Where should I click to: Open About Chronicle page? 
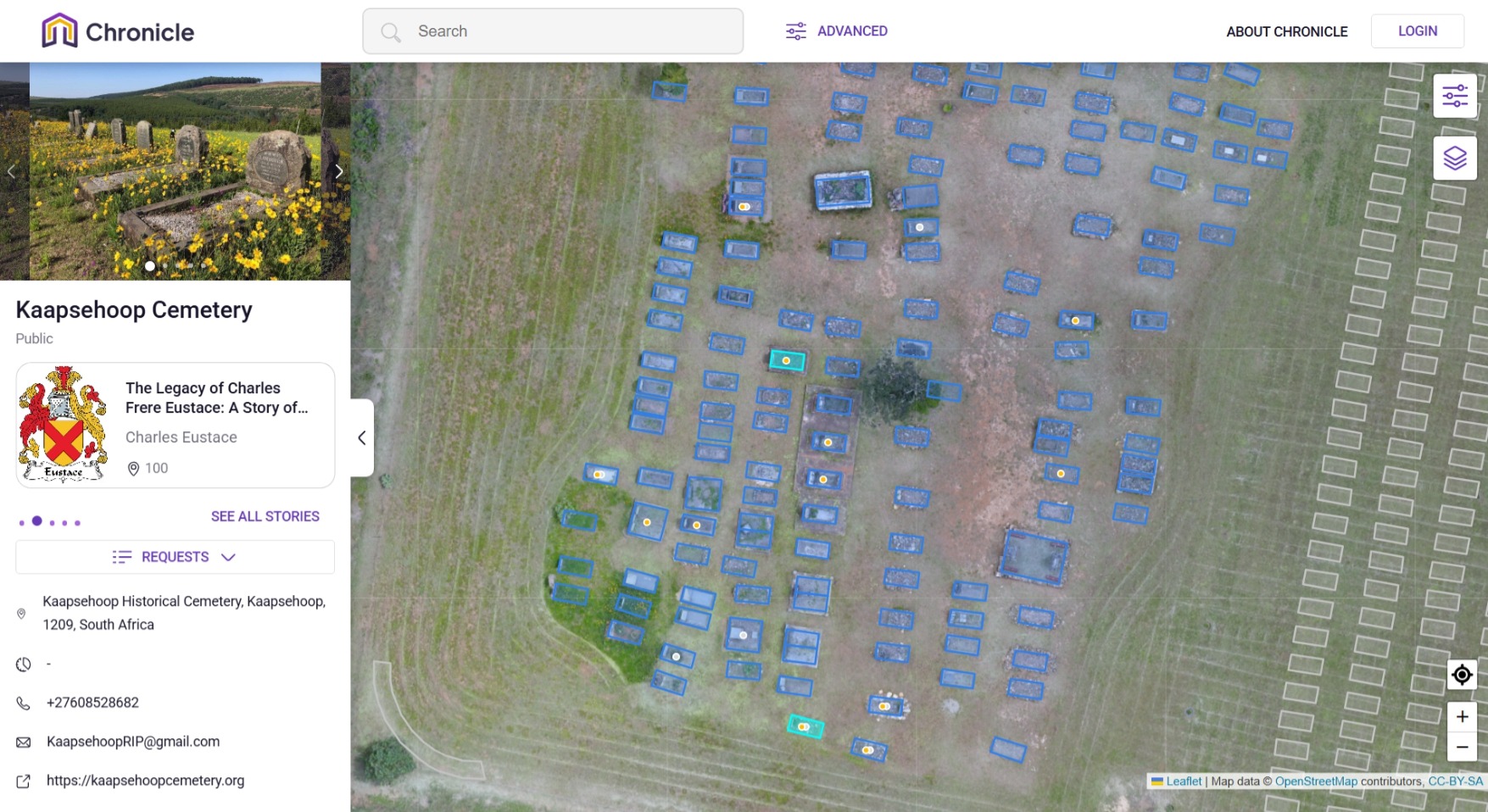pyautogui.click(x=1286, y=31)
